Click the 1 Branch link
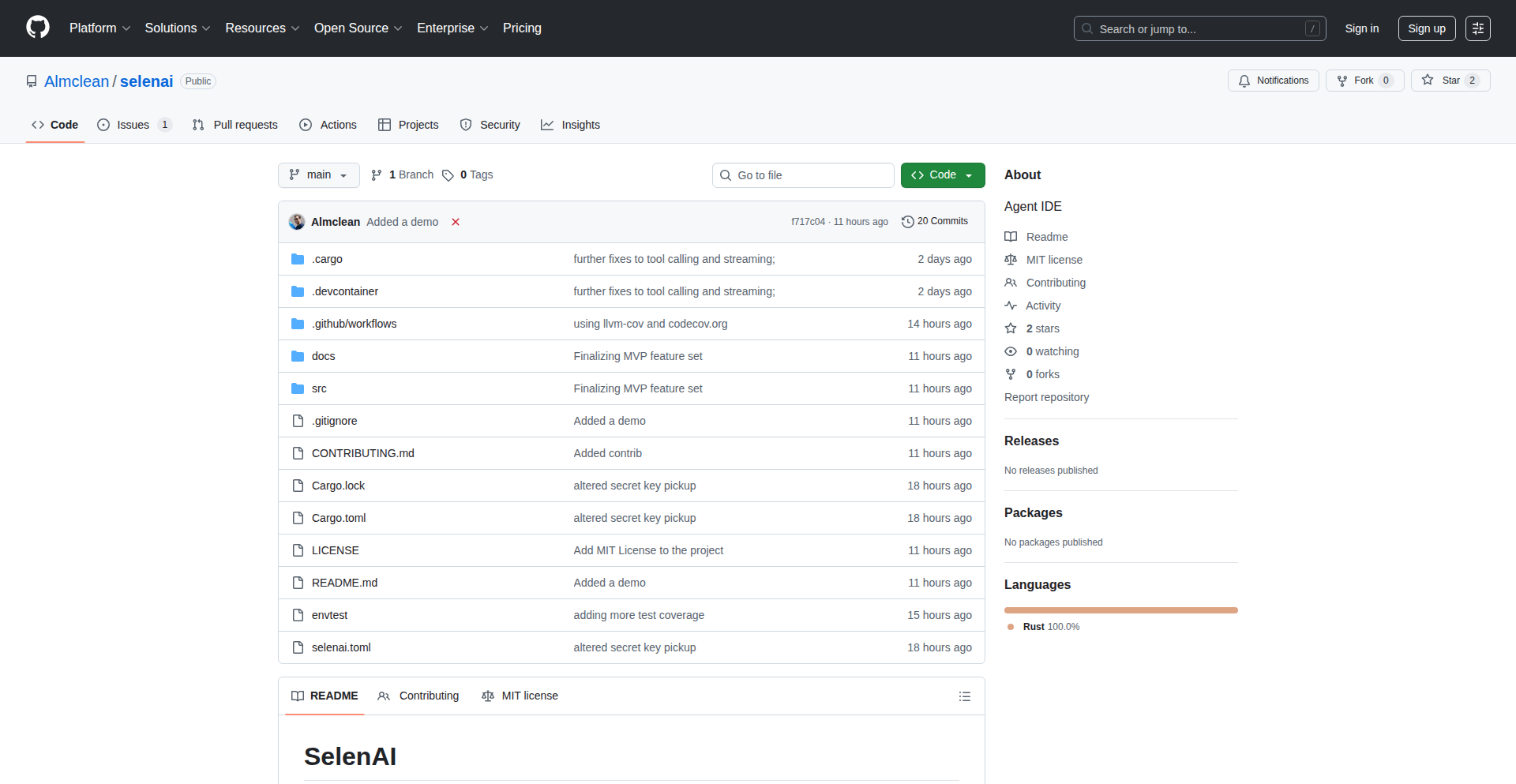Viewport: 1516px width, 784px height. click(403, 175)
